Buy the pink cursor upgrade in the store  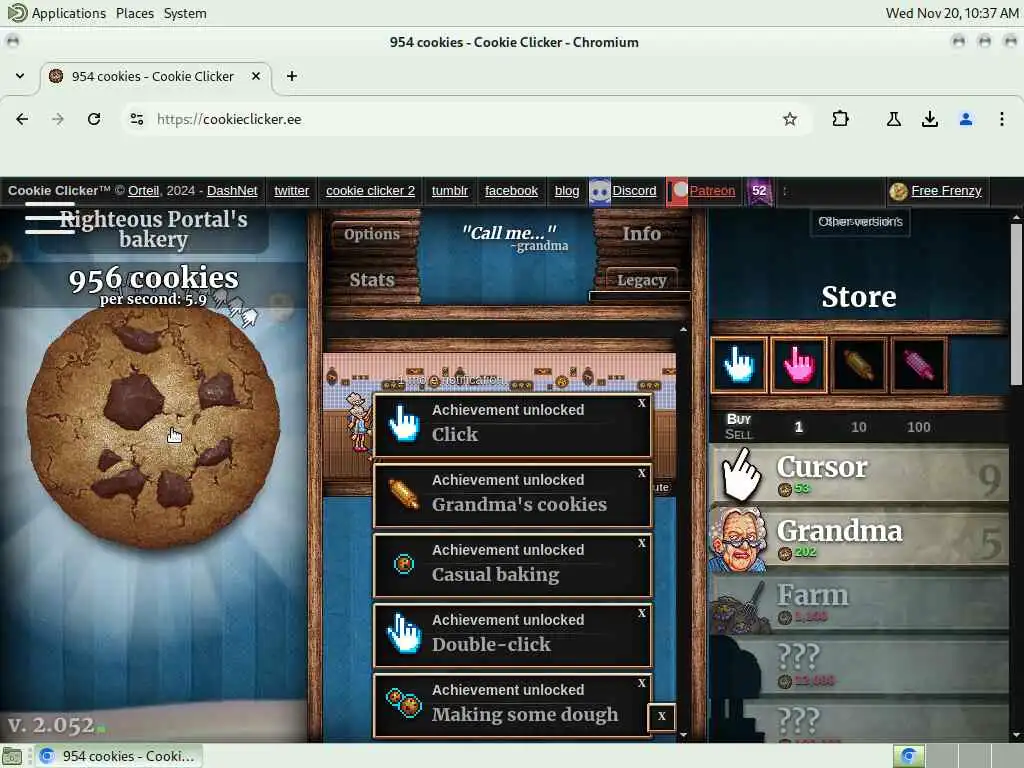pos(799,364)
